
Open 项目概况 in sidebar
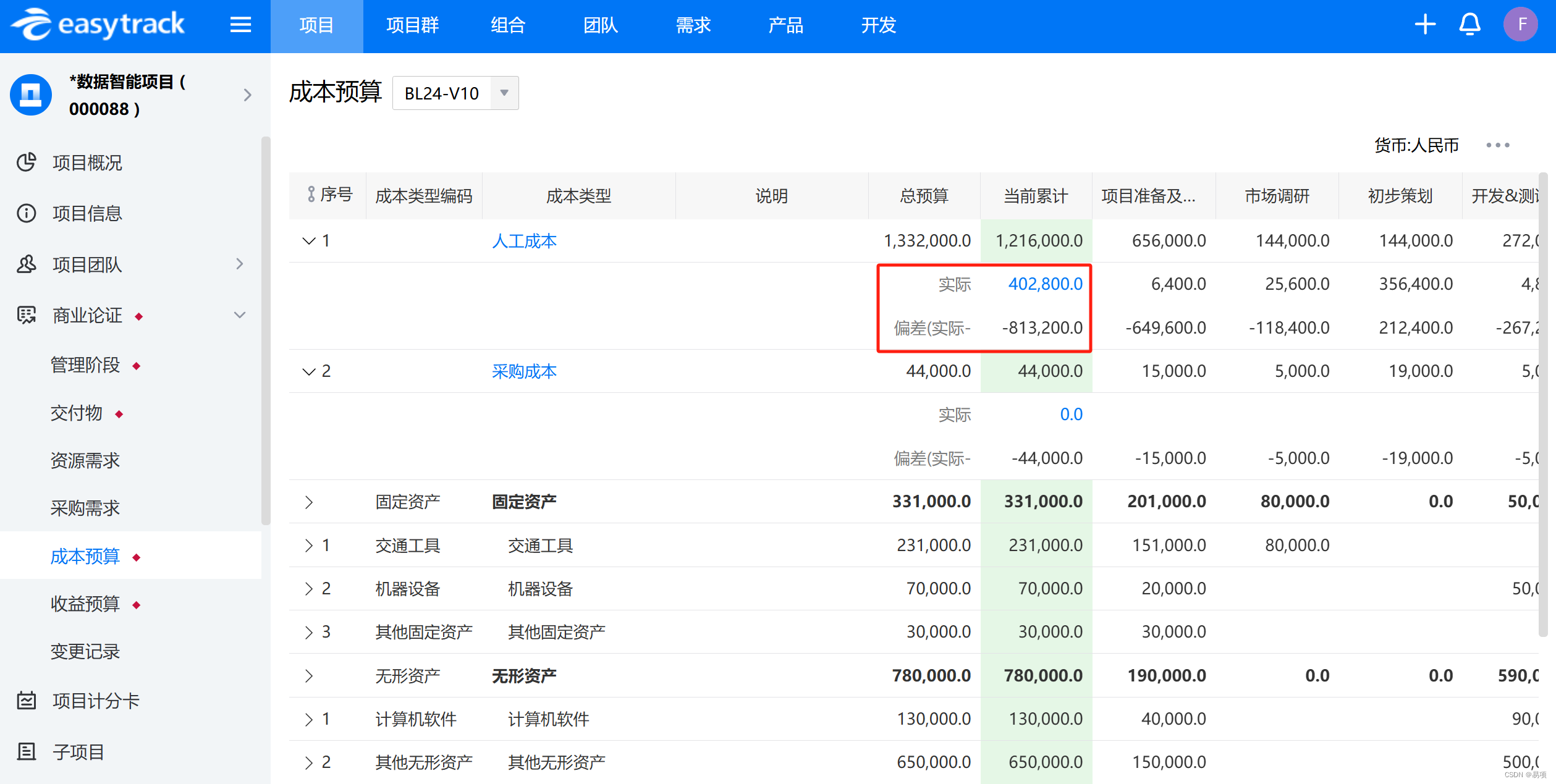click(87, 162)
